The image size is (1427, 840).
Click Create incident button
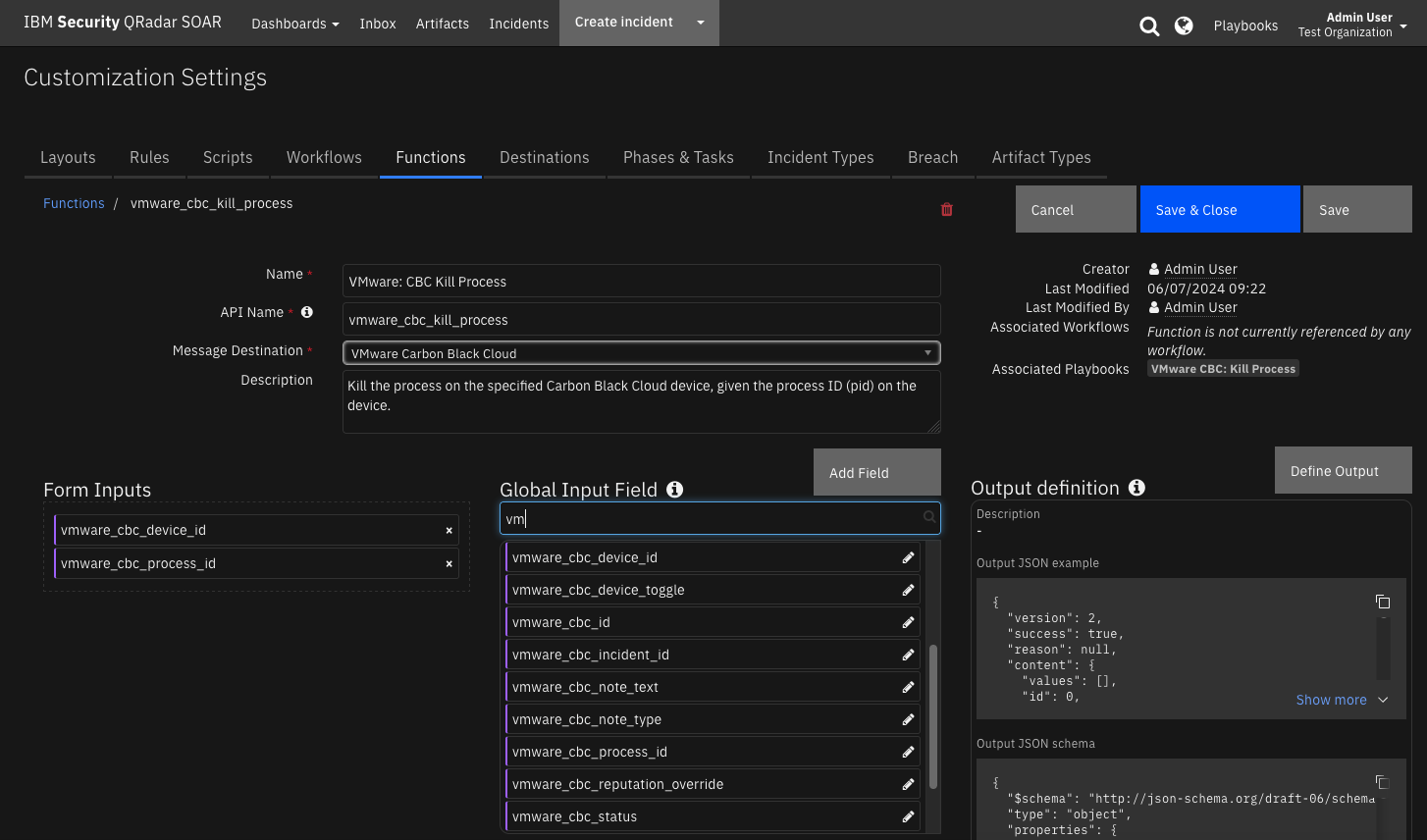(x=624, y=23)
